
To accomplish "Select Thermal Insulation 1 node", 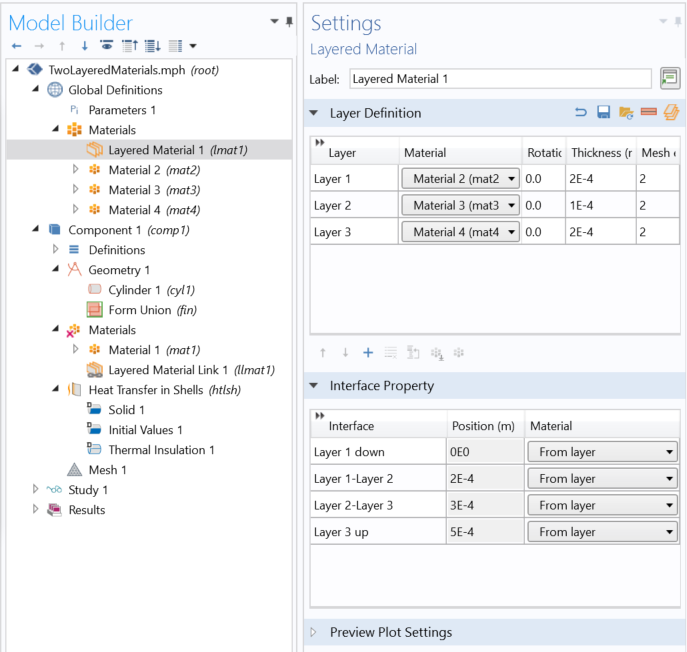I will click(x=161, y=450).
